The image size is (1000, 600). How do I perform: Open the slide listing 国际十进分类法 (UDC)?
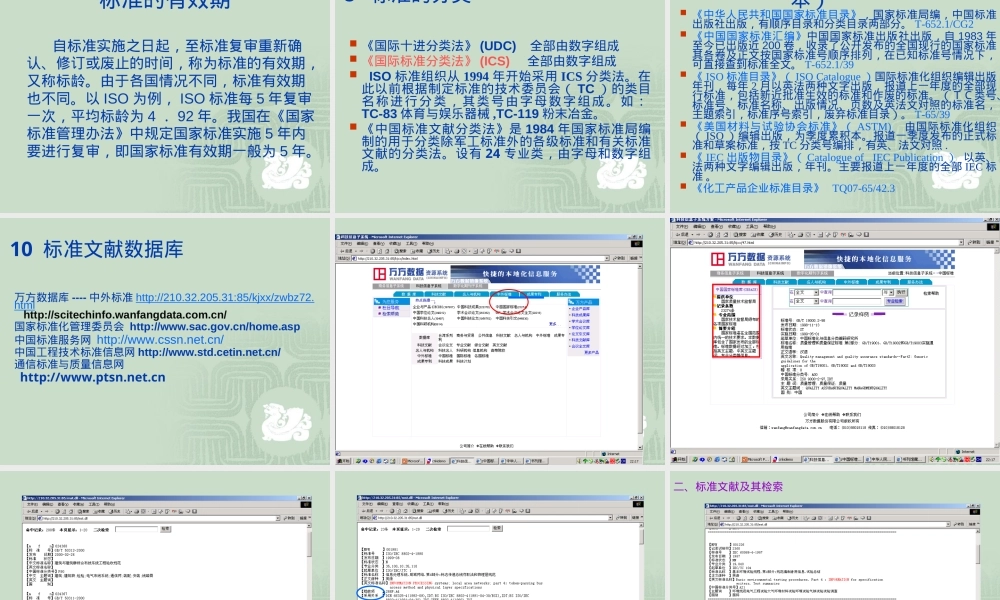[x=499, y=105]
